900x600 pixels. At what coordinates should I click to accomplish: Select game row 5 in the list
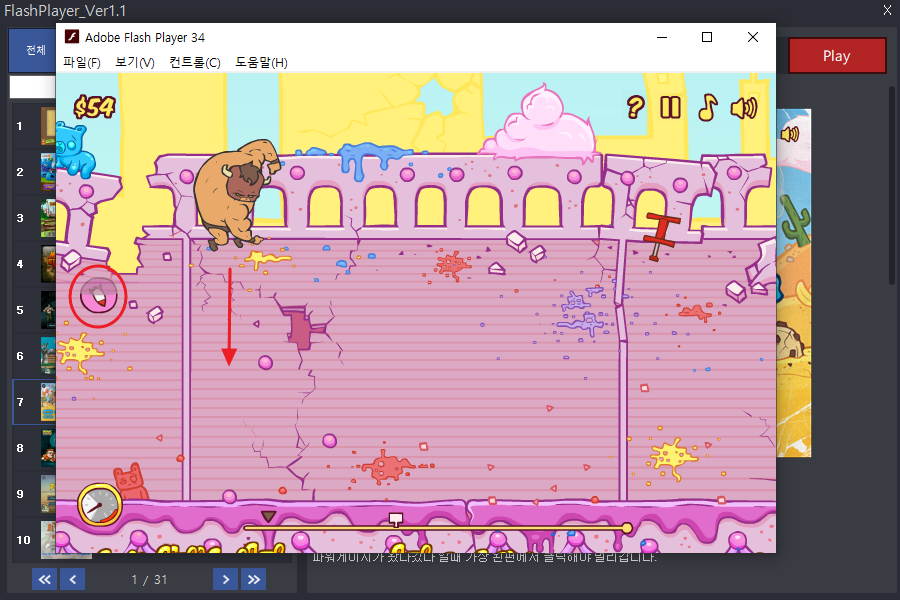coord(34,310)
